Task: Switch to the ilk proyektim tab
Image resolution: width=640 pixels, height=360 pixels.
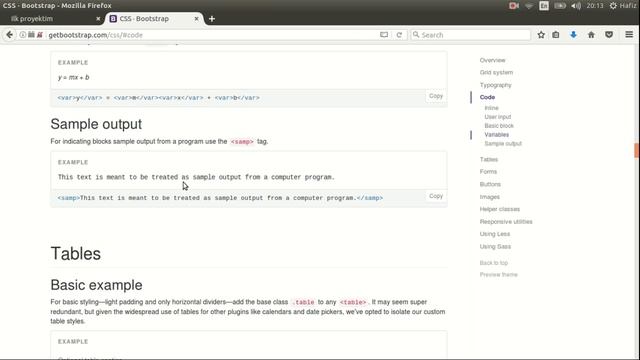Action: coord(52,19)
